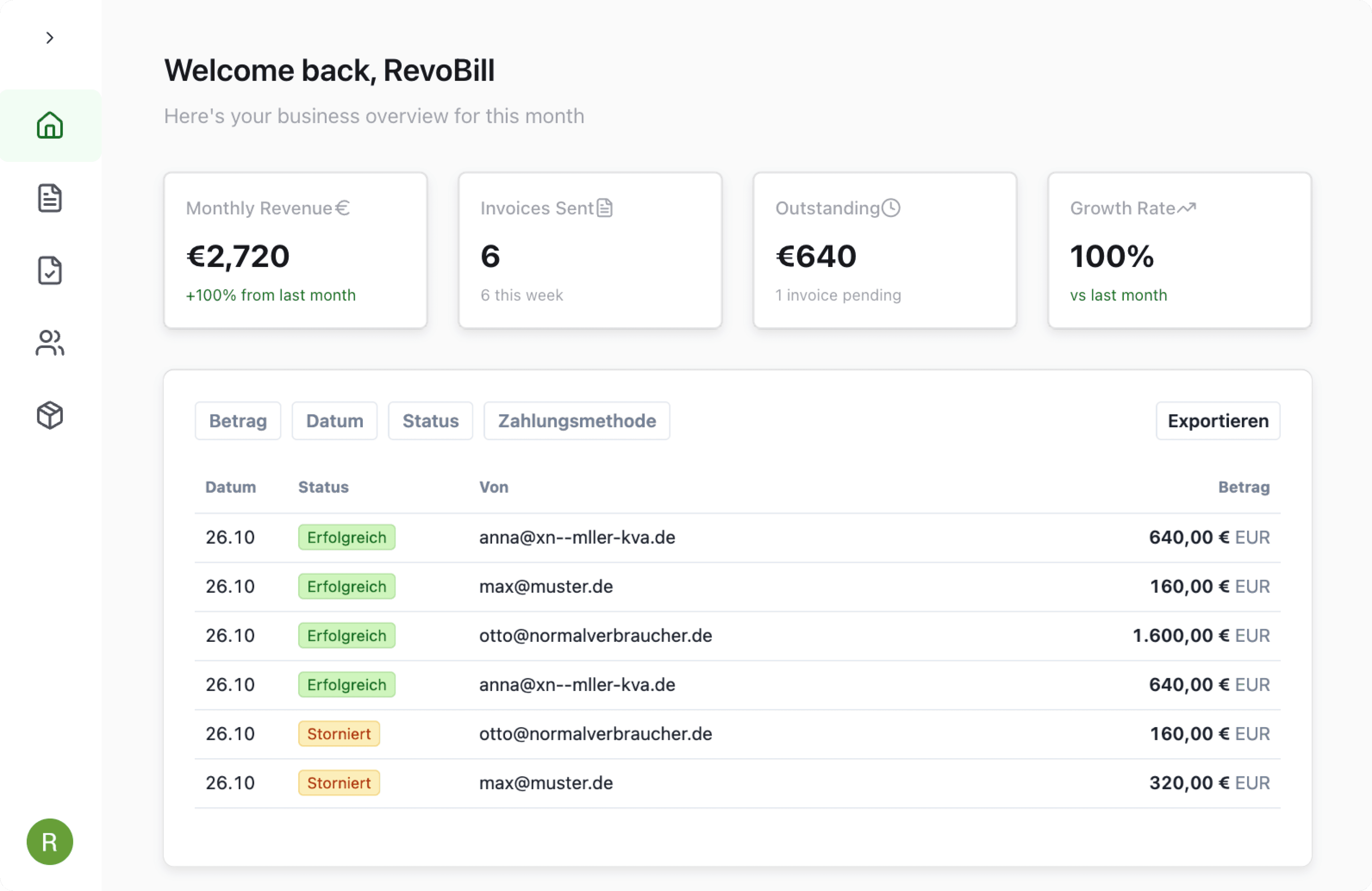1372x891 pixels.
Task: Click the Storniert otto@normalverbraucher.de email
Action: [x=596, y=734]
